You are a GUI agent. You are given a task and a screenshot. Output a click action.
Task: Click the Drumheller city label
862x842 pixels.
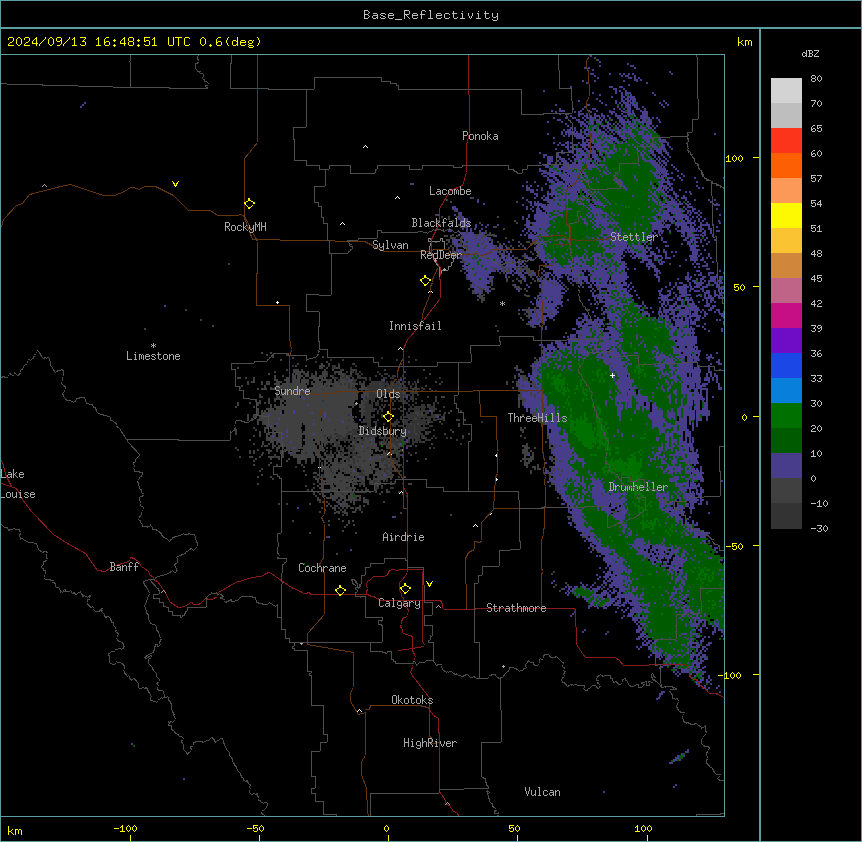tap(638, 487)
